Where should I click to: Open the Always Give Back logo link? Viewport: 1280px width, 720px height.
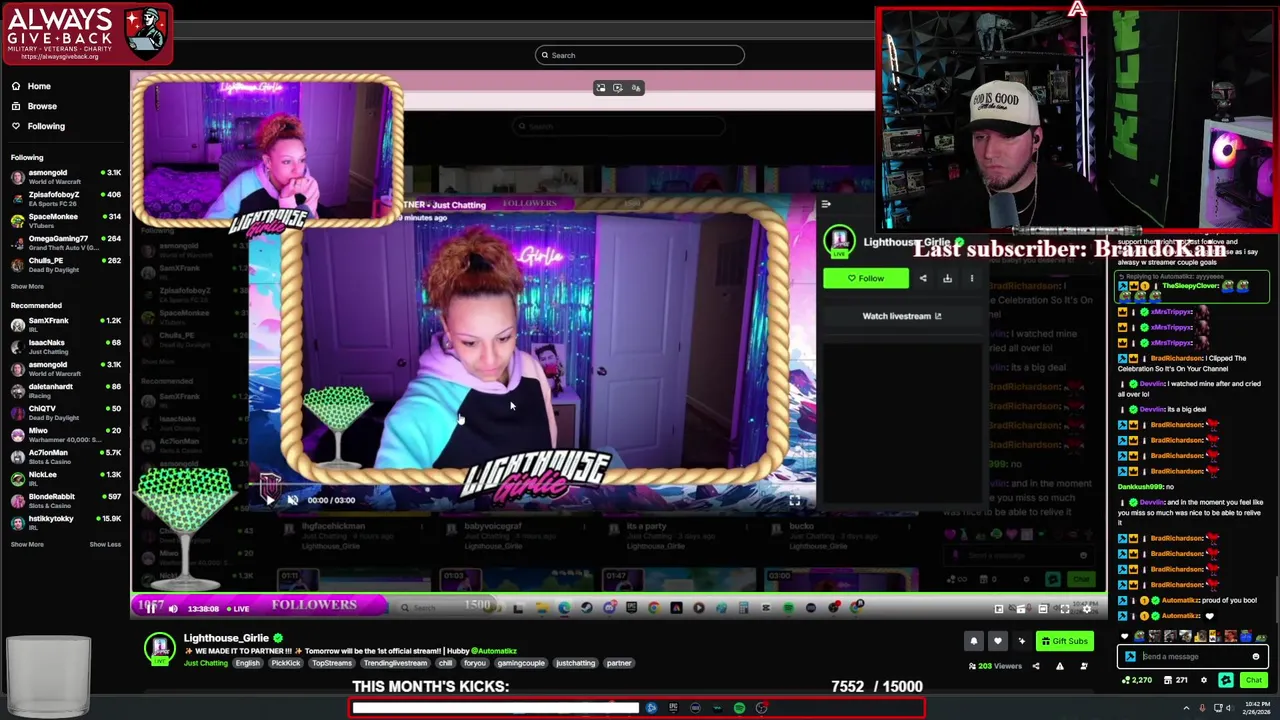tap(87, 33)
